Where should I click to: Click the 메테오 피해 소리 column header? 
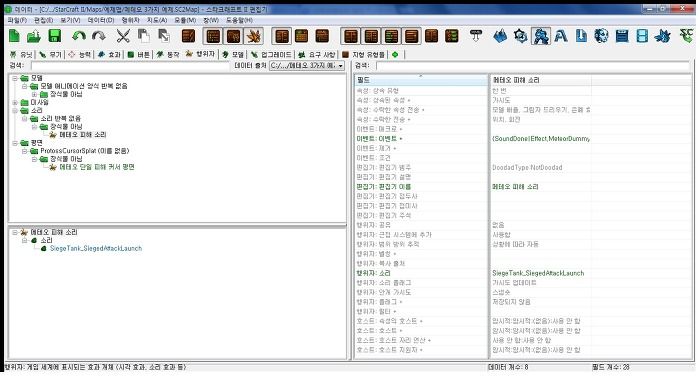click(x=541, y=80)
